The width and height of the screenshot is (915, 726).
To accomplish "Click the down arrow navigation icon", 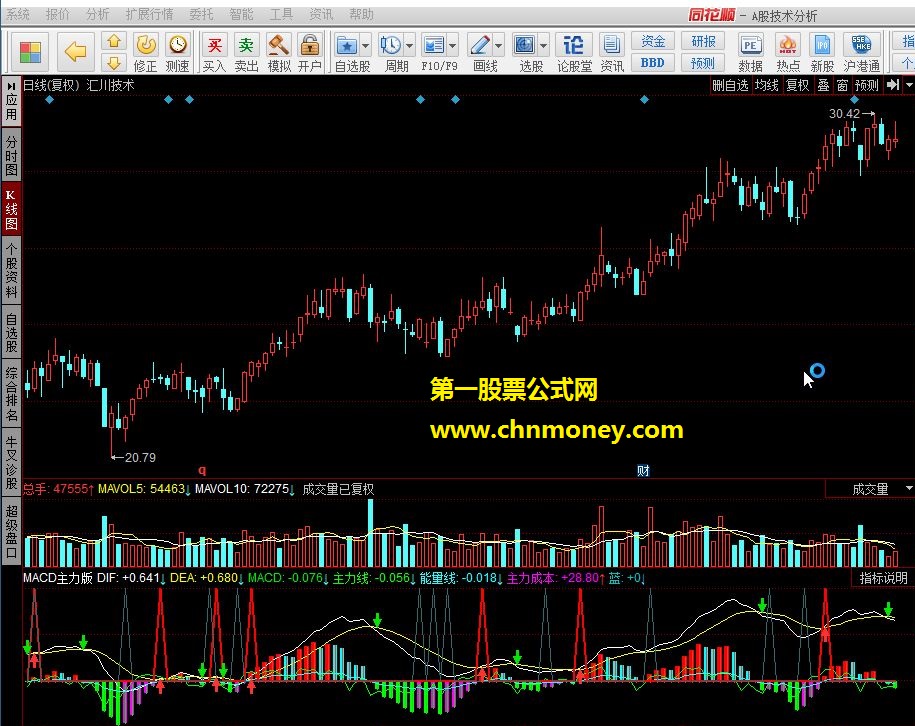I will click(x=114, y=62).
